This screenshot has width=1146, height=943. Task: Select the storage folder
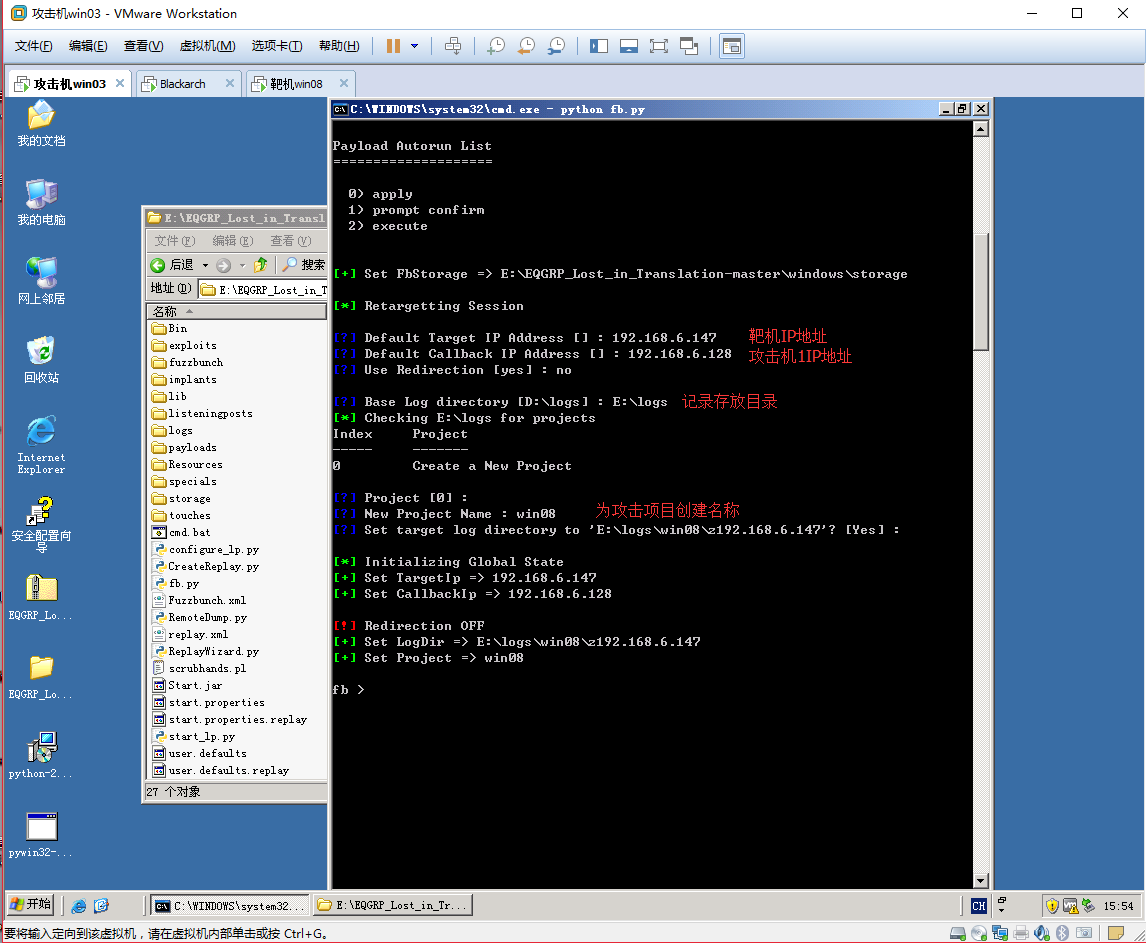(x=182, y=499)
